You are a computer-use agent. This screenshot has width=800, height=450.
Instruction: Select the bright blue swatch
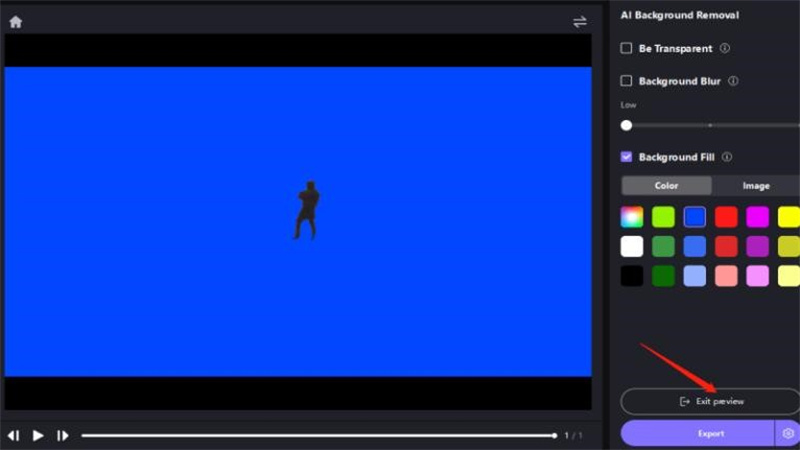click(695, 217)
